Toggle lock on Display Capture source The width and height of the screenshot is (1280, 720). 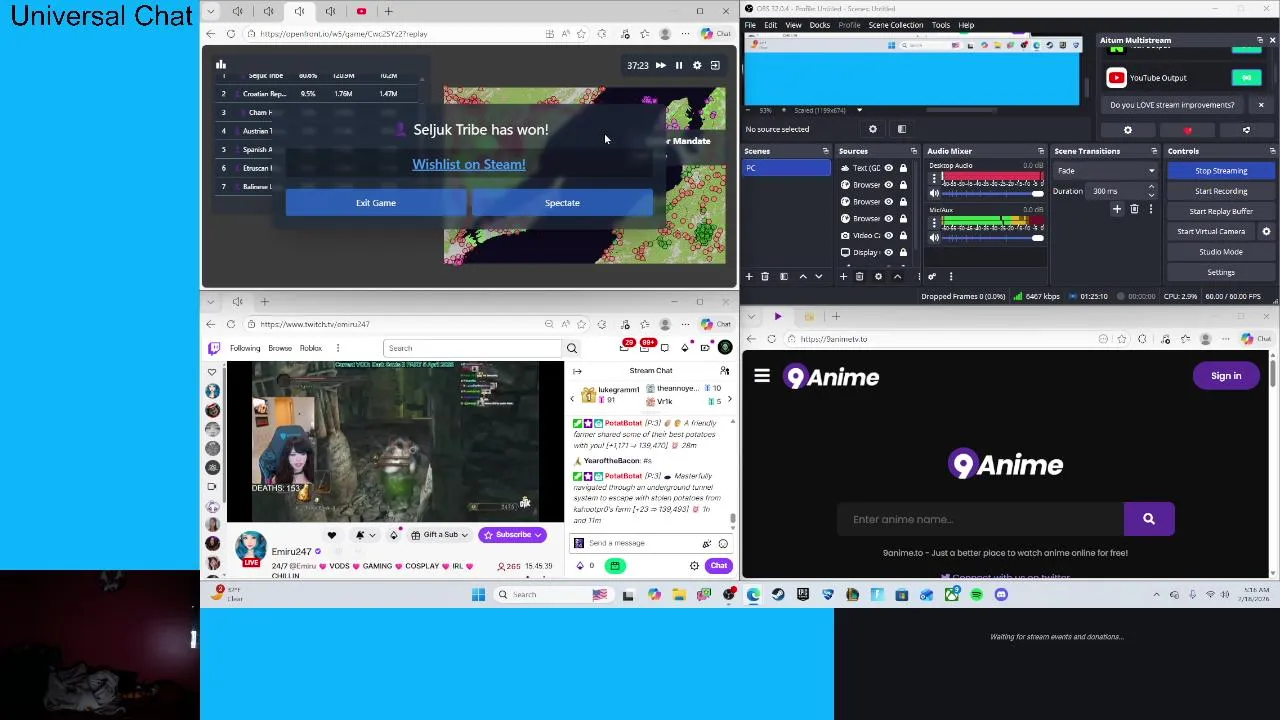tap(903, 252)
